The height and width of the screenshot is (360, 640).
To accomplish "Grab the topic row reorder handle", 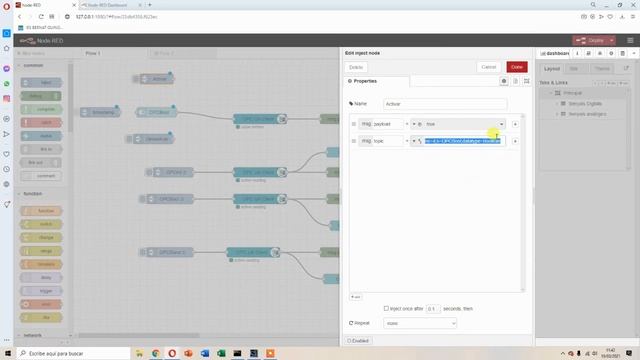I will click(x=354, y=141).
